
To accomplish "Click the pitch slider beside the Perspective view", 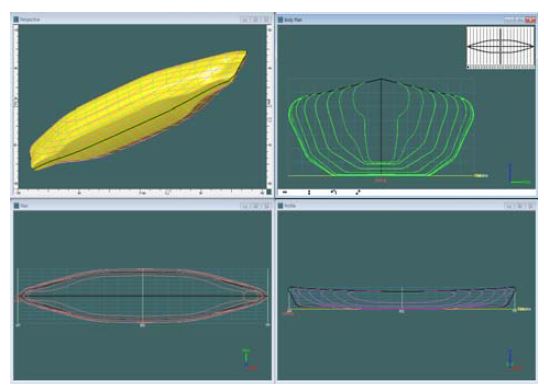I will (269, 107).
